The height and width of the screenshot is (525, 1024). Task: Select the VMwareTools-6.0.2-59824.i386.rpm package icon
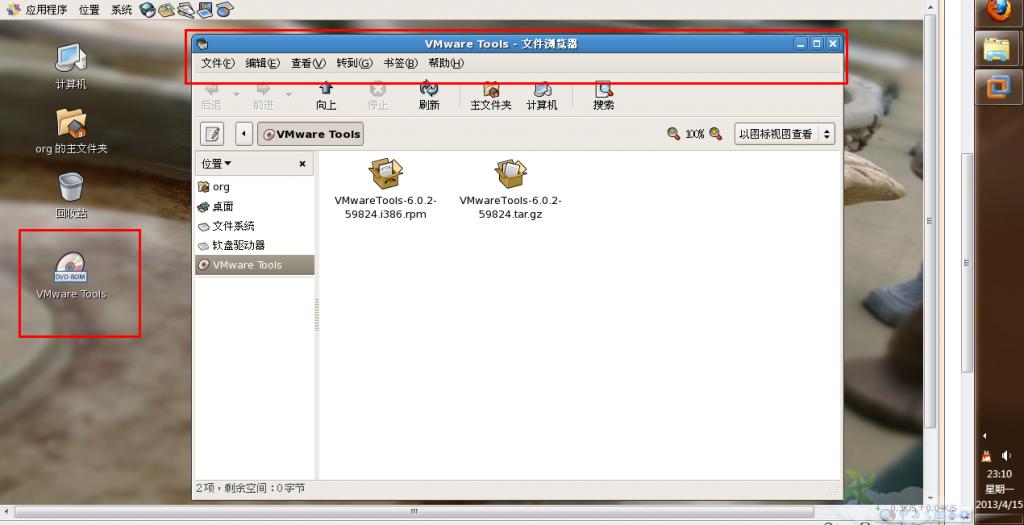[385, 174]
